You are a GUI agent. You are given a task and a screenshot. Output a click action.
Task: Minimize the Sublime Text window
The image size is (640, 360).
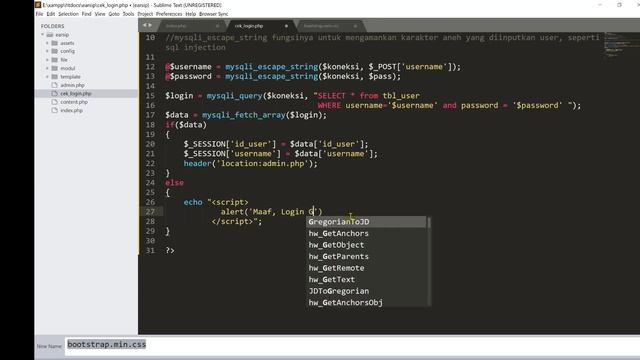pos(600,5)
